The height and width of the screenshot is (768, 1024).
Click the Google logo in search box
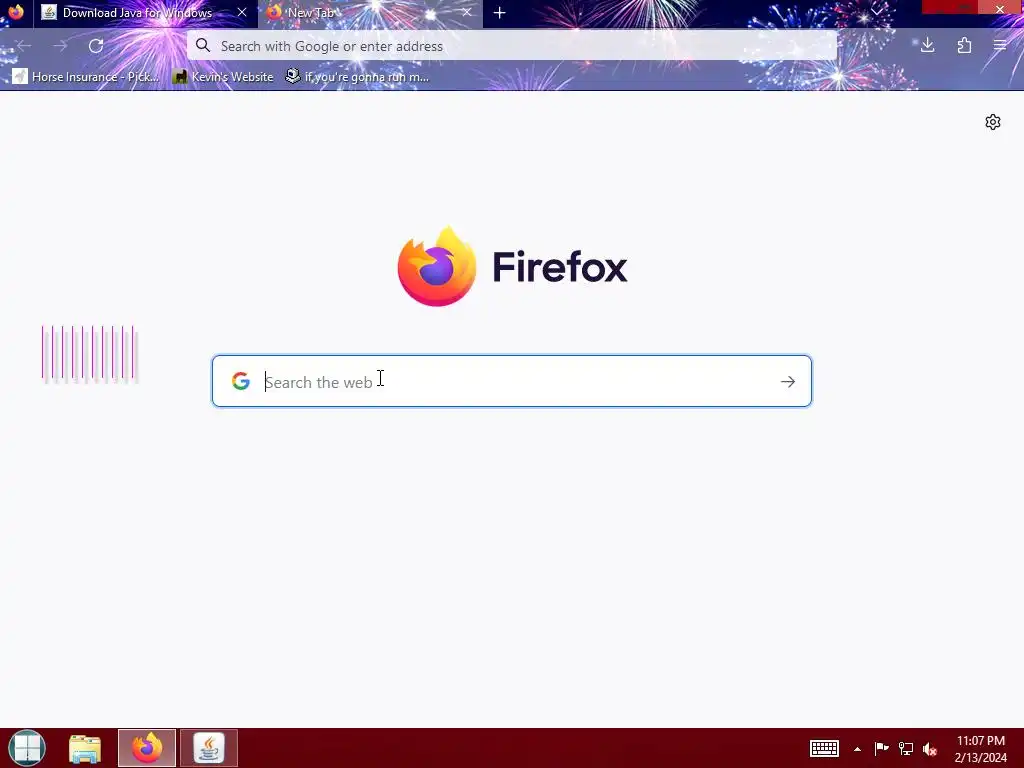pos(241,381)
